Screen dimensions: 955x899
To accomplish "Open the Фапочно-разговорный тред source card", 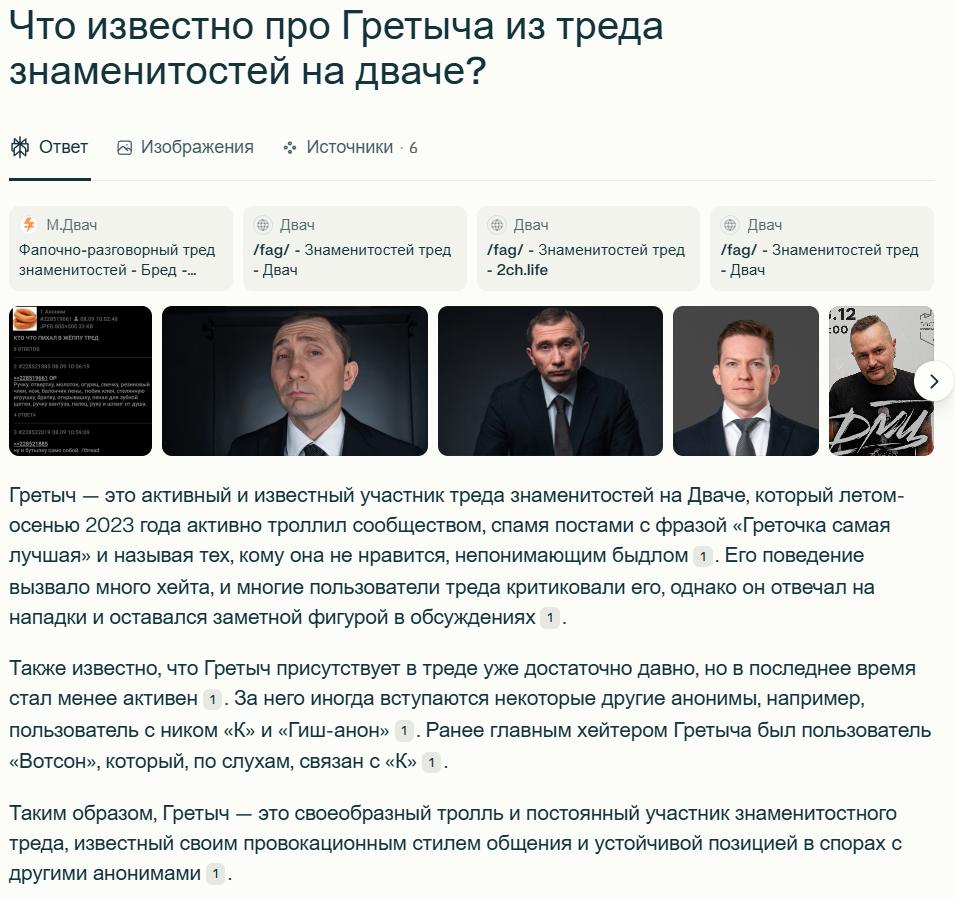I will tap(121, 249).
